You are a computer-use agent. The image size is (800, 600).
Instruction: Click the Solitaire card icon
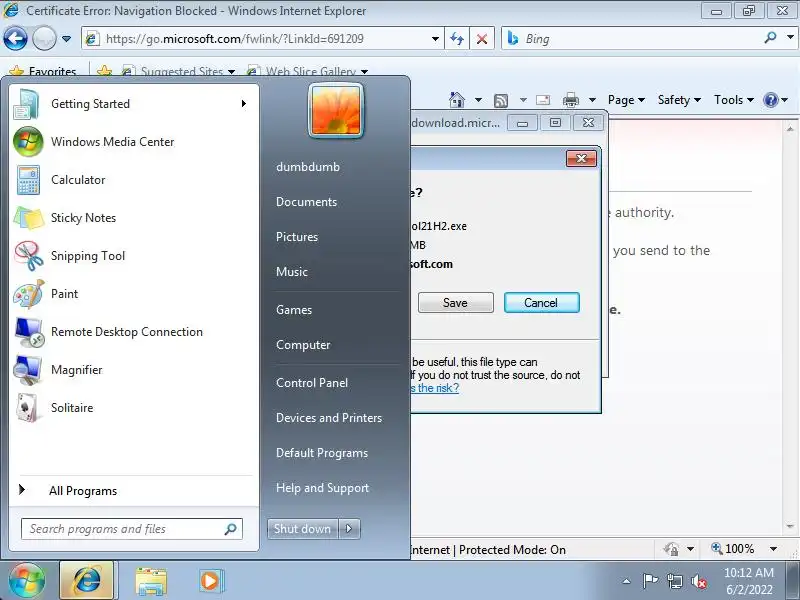(x=27, y=408)
